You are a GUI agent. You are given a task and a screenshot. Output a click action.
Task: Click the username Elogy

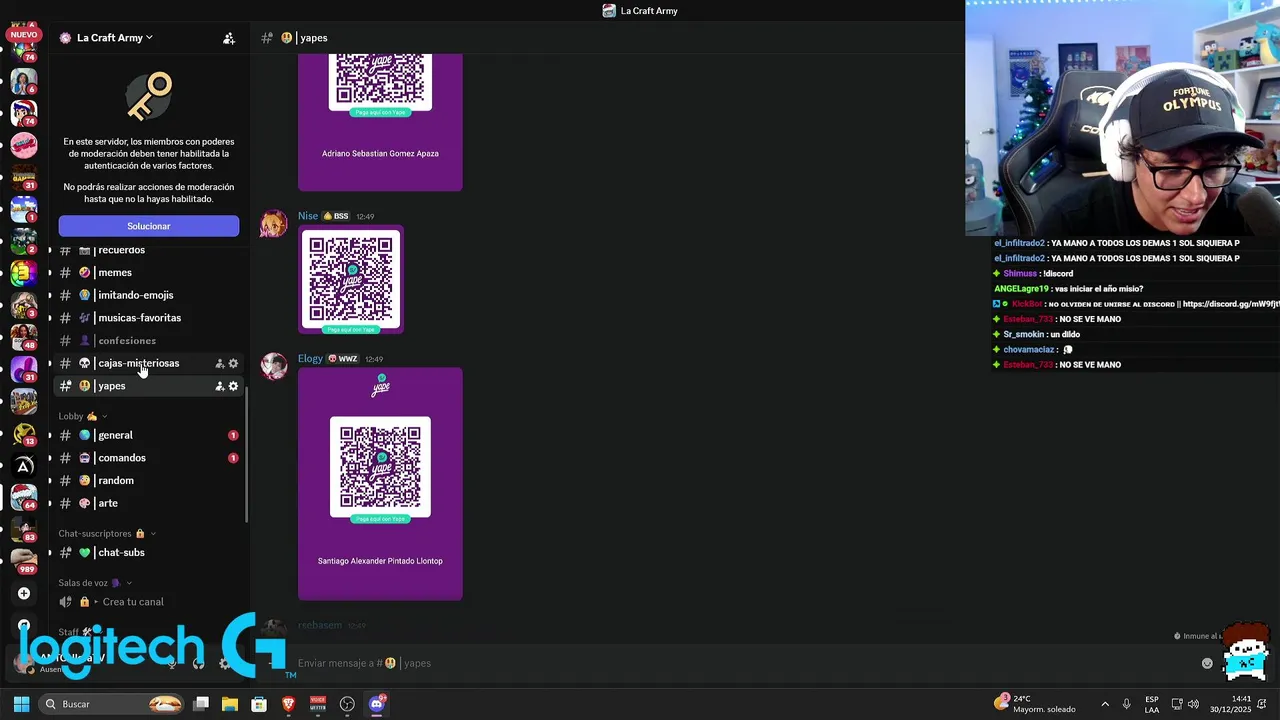tap(310, 359)
